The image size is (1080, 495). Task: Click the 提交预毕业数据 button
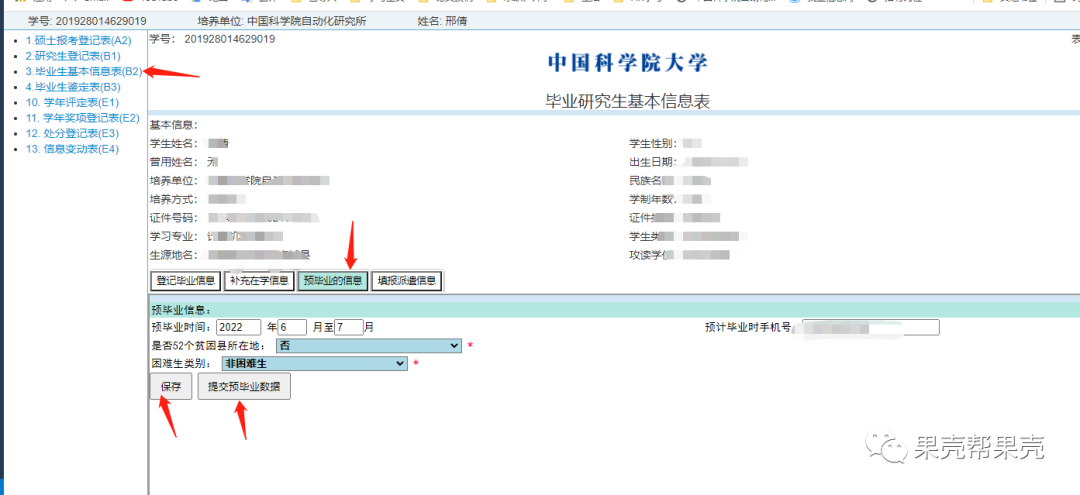(x=244, y=387)
